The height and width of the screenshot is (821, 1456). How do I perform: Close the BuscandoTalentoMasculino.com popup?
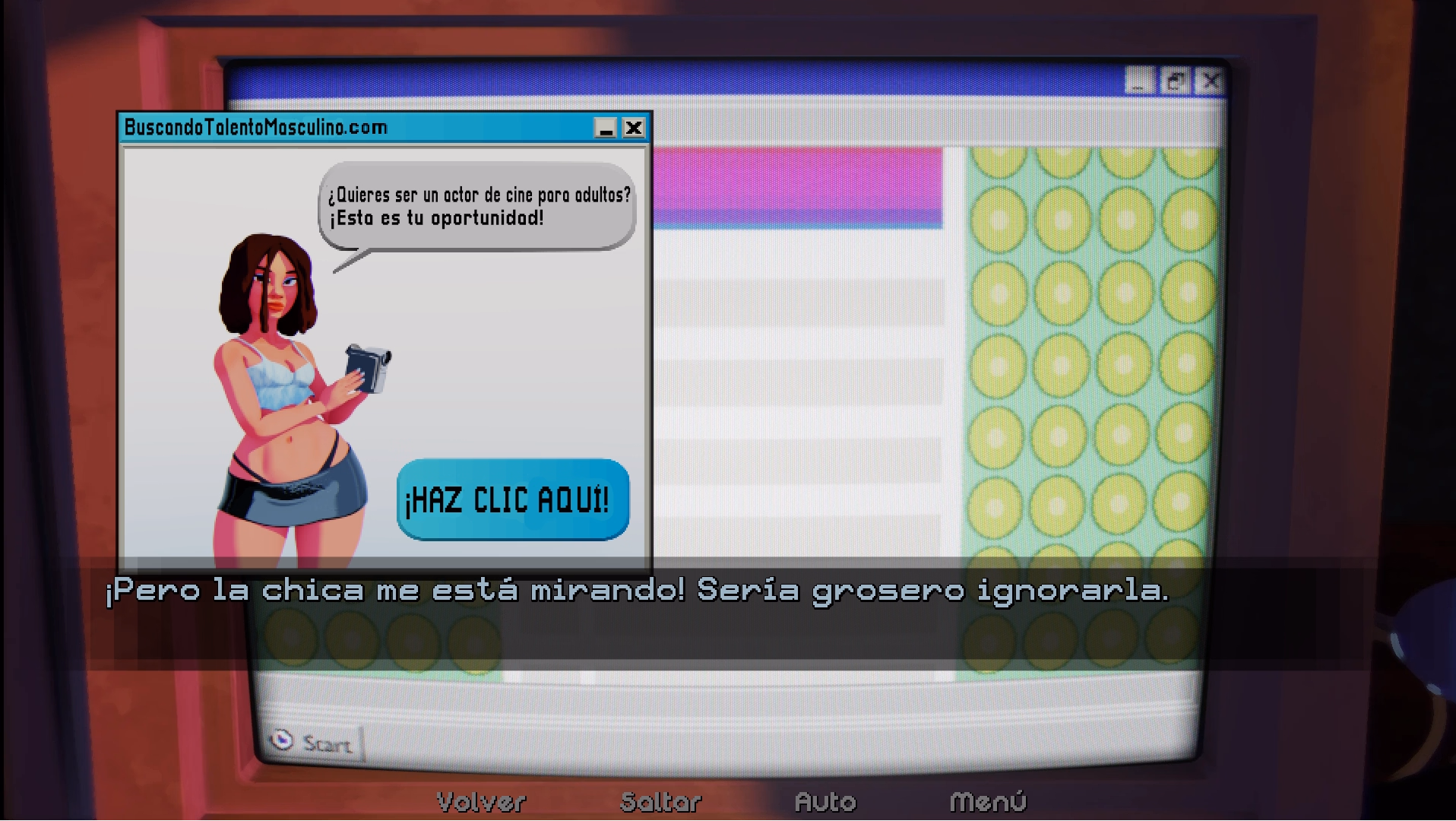pos(634,128)
